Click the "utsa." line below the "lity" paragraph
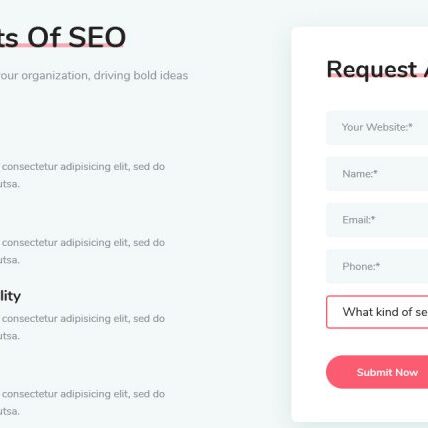Image resolution: width=428 pixels, height=428 pixels. coord(10,336)
